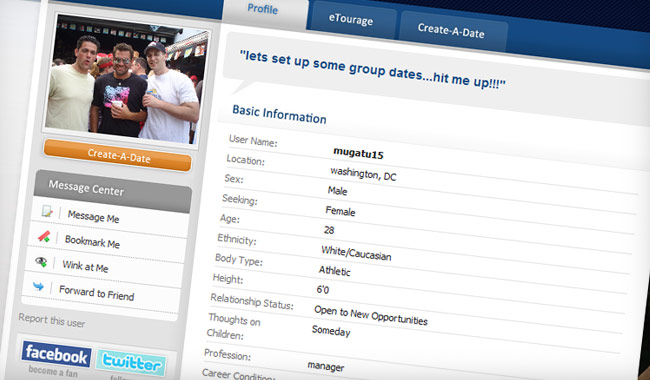Select the Bookmark Me option

tap(92, 241)
